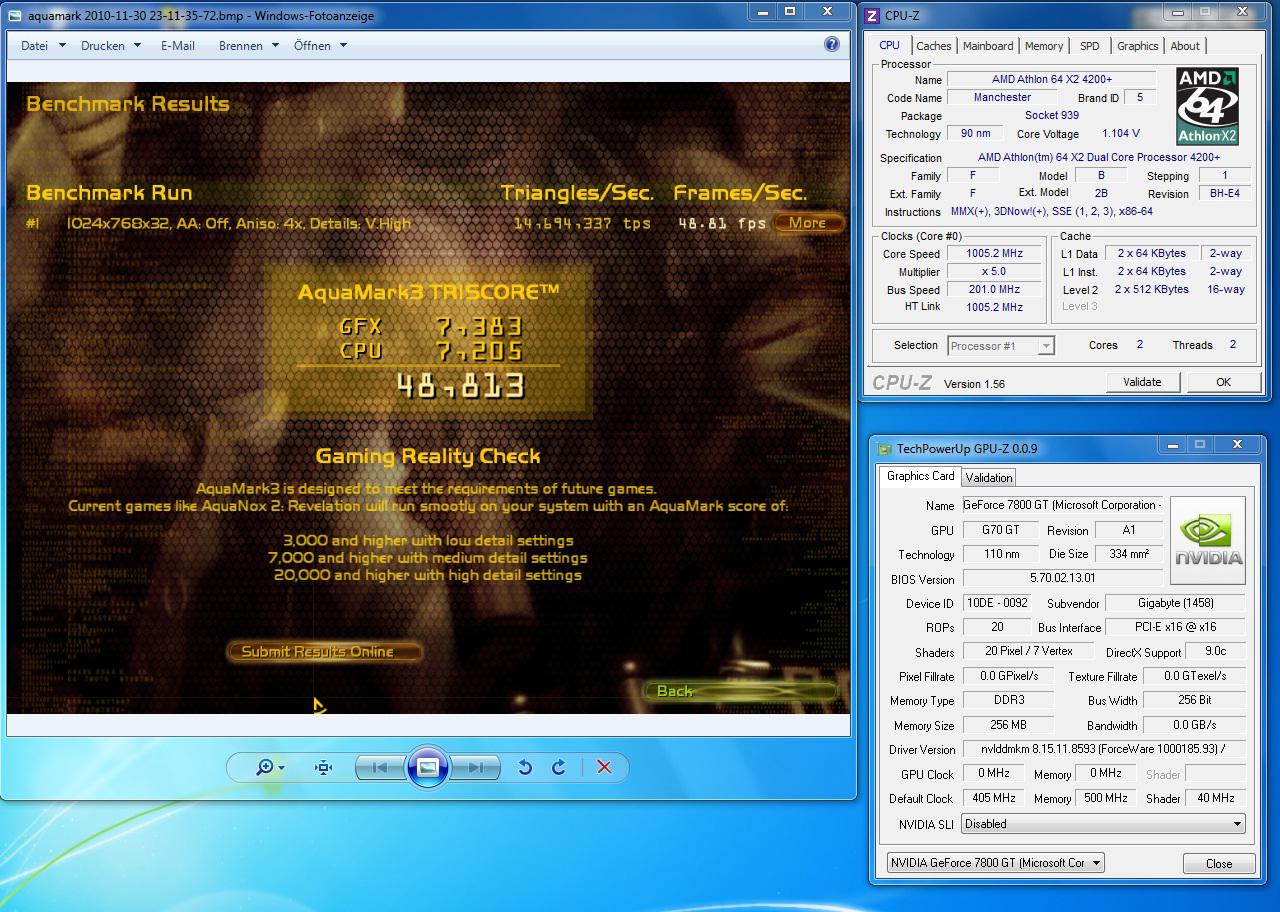Screen dimensions: 1280x912
Task: Click the Bus Interface value PCI-E x16
Action: point(1175,627)
